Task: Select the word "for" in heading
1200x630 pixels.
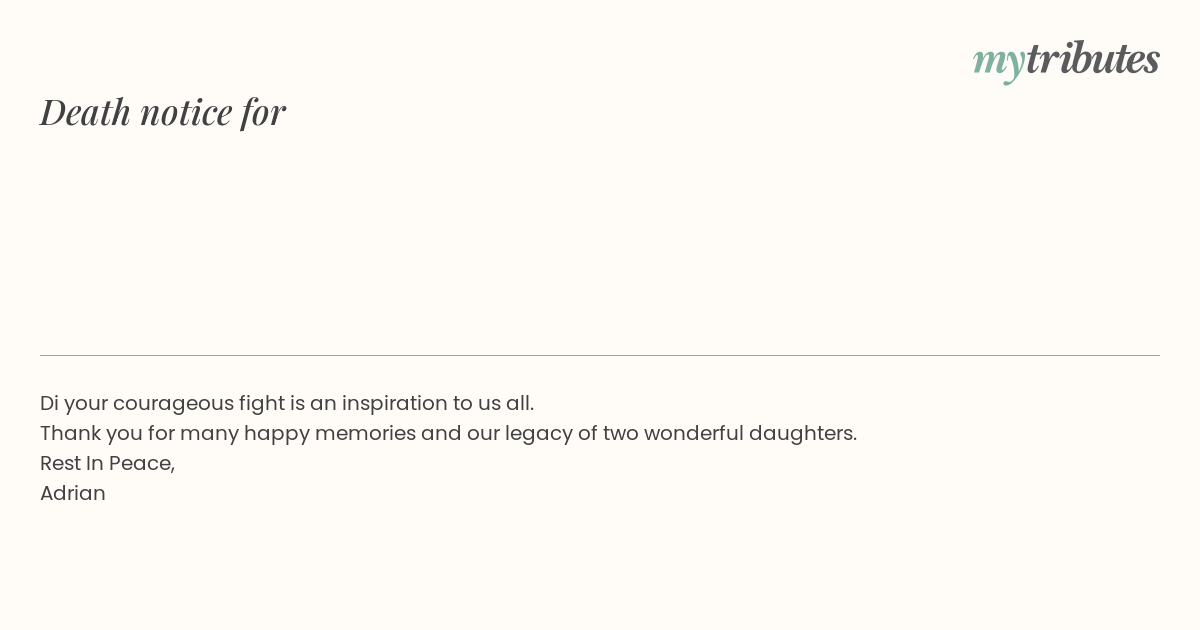Action: 263,111
